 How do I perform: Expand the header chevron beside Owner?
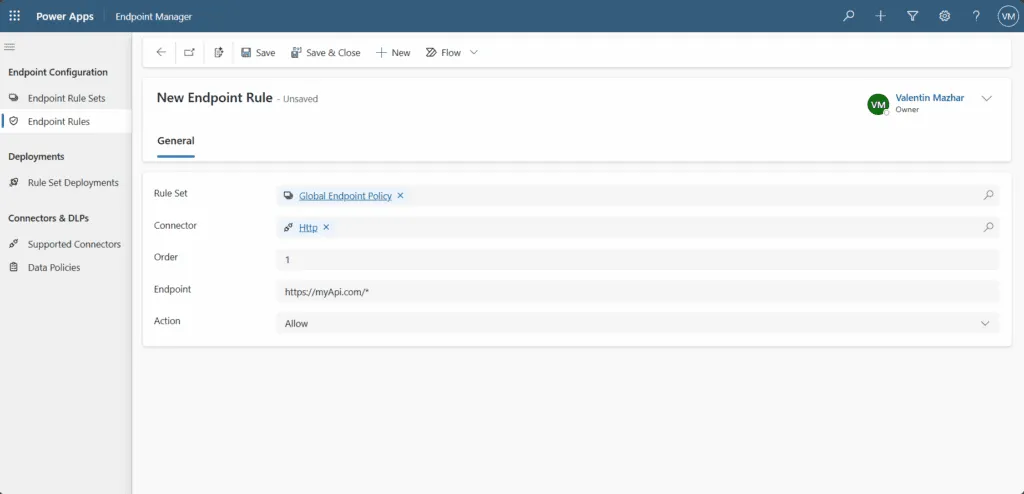(x=987, y=99)
